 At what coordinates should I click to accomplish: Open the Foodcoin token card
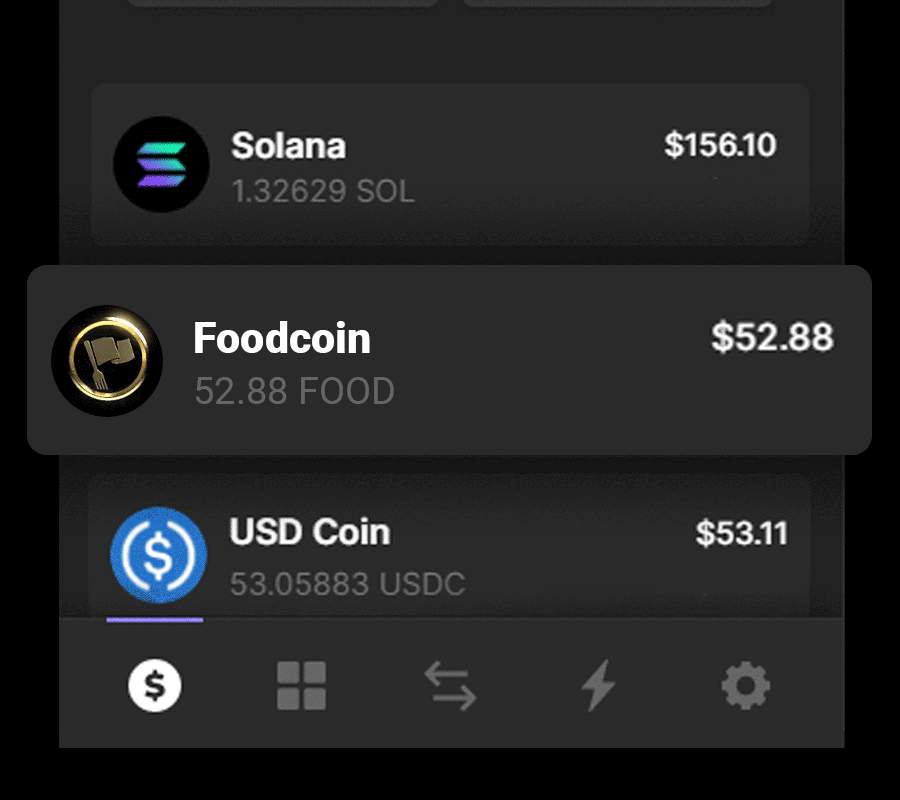coord(449,360)
